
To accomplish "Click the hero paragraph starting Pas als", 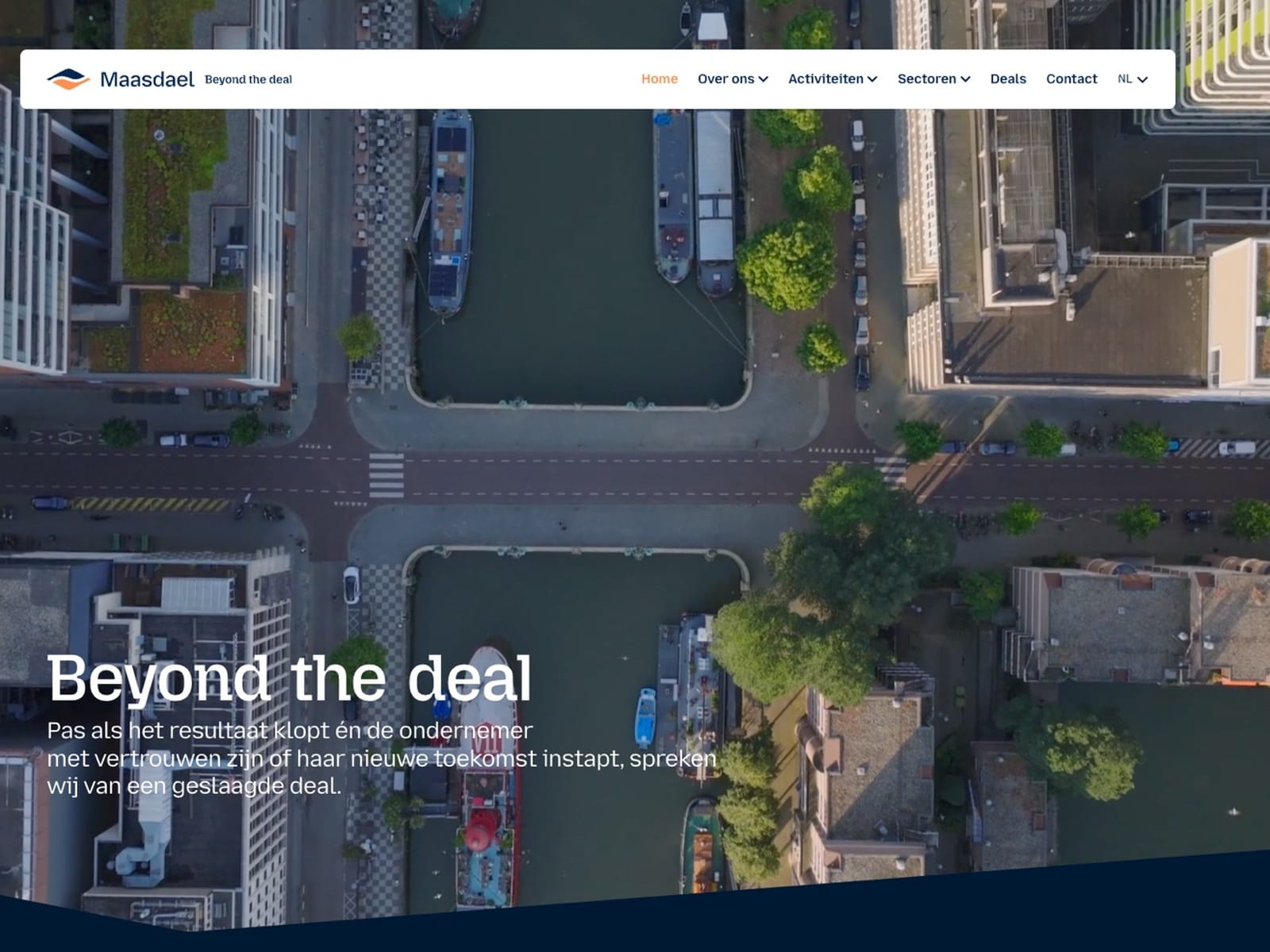I will [x=381, y=758].
